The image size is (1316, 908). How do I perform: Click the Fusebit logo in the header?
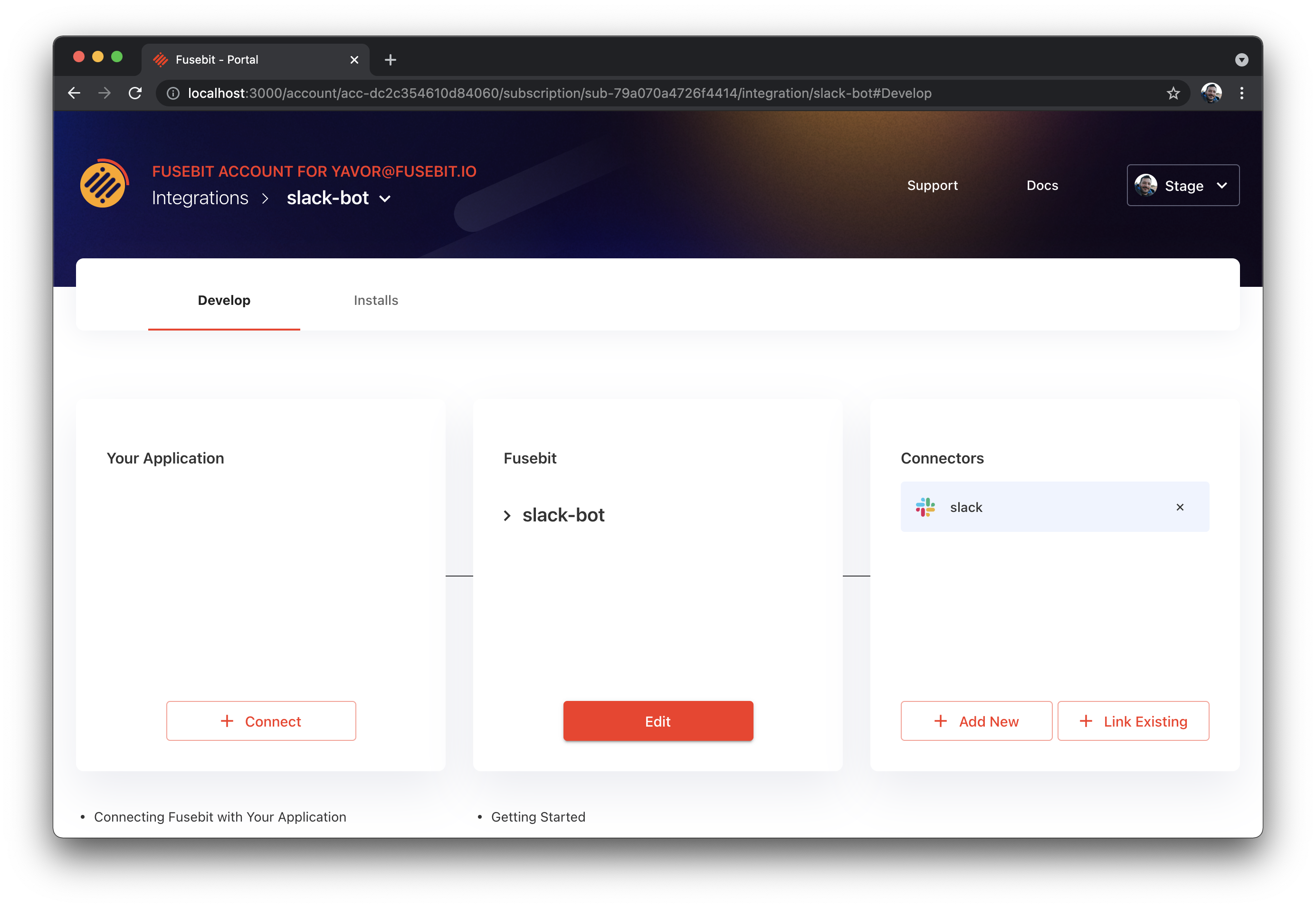tap(104, 183)
